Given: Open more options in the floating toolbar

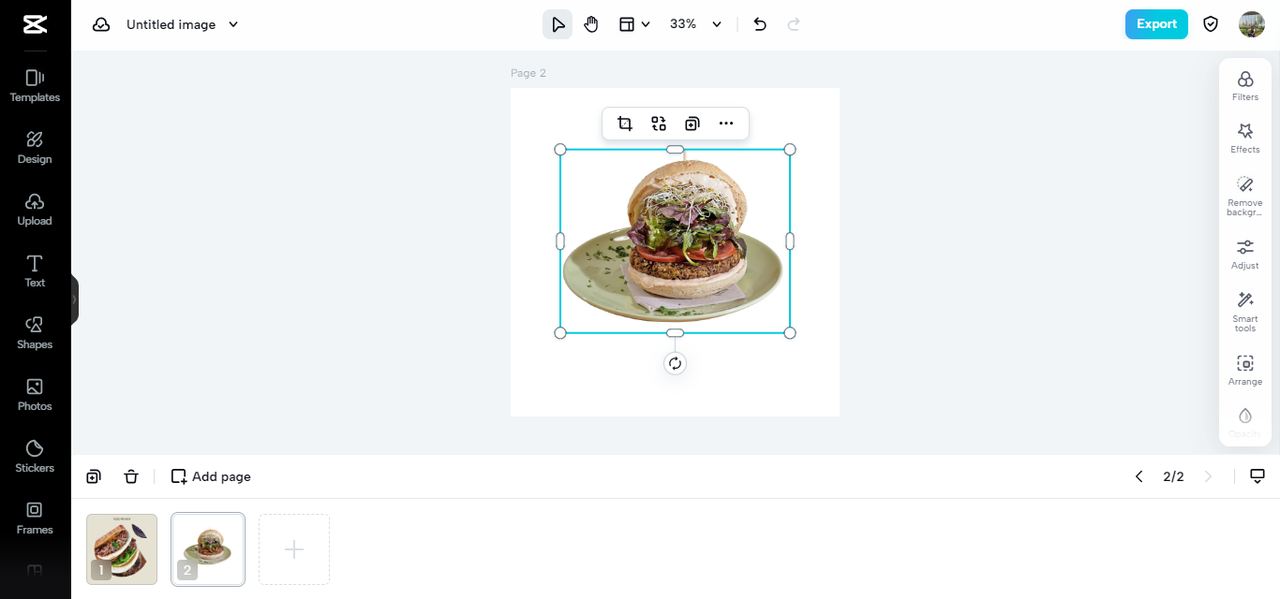Looking at the screenshot, I should point(726,124).
